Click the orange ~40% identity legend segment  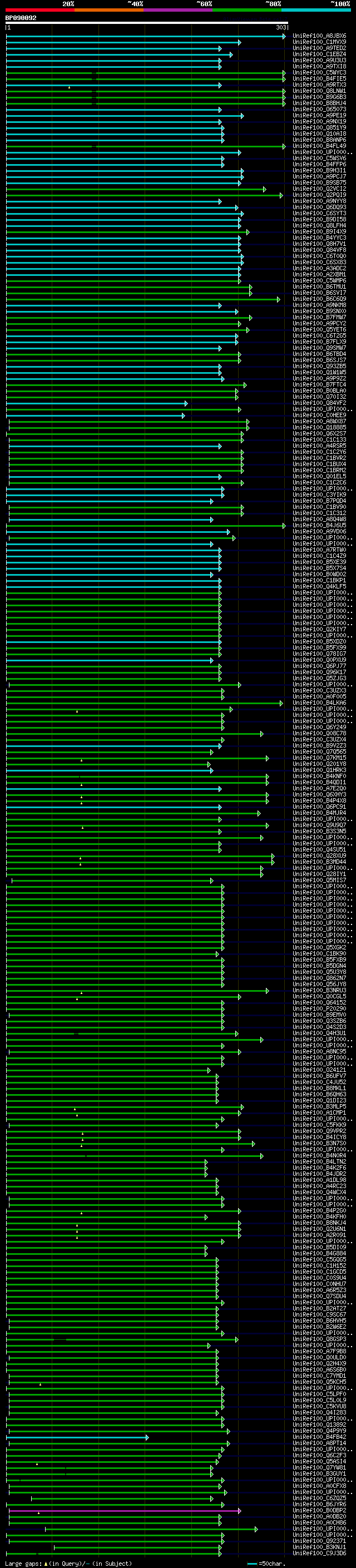[x=109, y=10]
